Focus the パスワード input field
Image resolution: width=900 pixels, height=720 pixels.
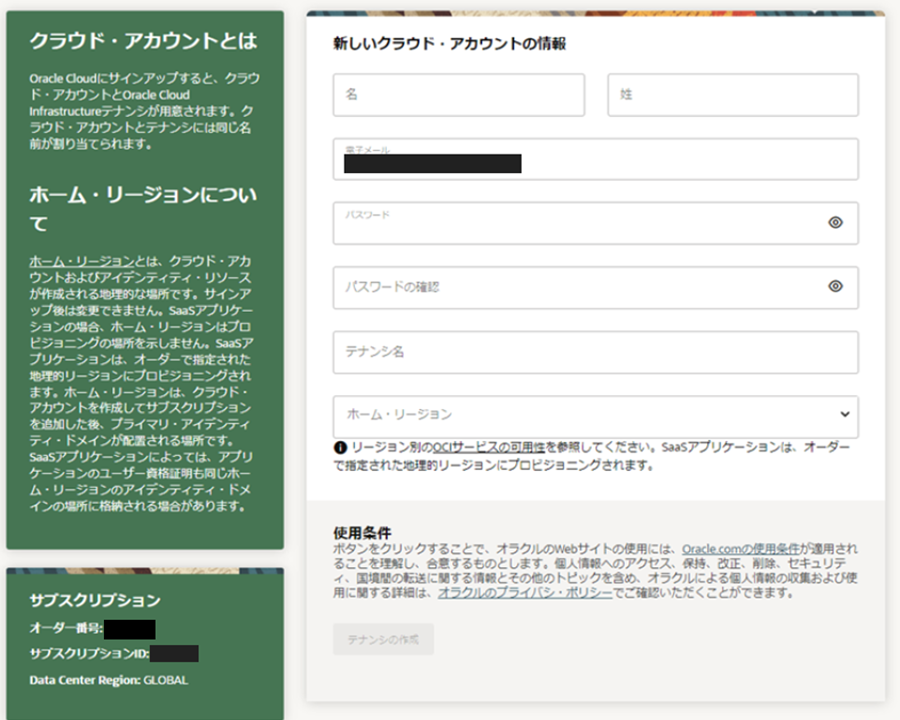pyautogui.click(x=596, y=223)
